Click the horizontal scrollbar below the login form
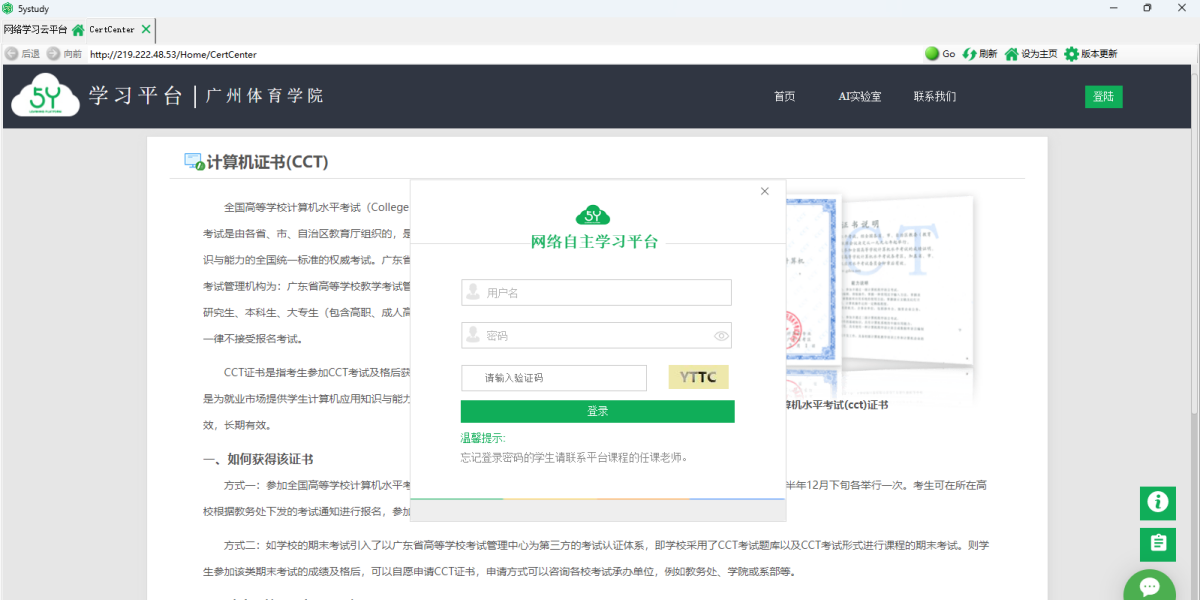 (600, 509)
